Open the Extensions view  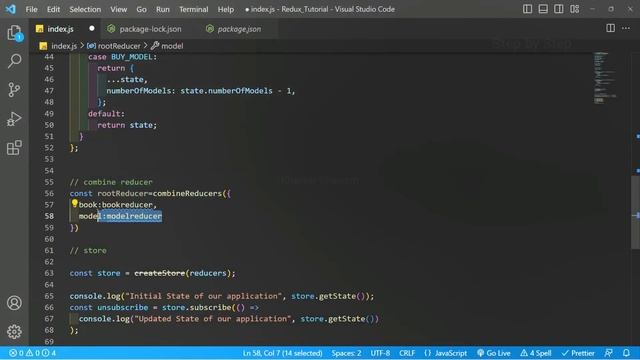tap(14, 147)
